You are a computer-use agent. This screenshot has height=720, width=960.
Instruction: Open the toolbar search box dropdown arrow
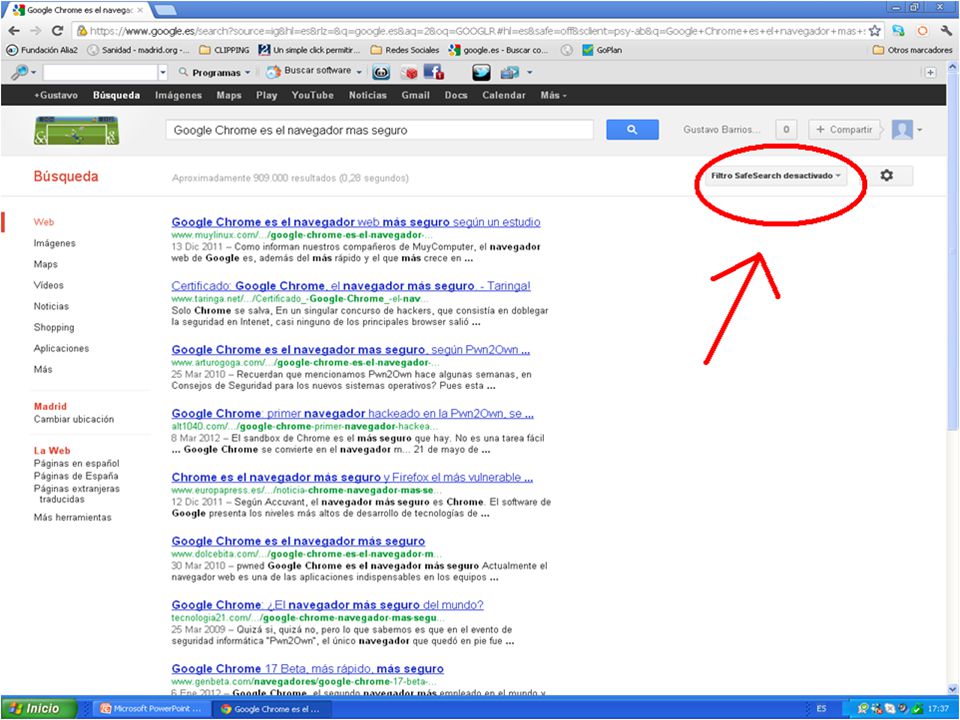click(163, 73)
